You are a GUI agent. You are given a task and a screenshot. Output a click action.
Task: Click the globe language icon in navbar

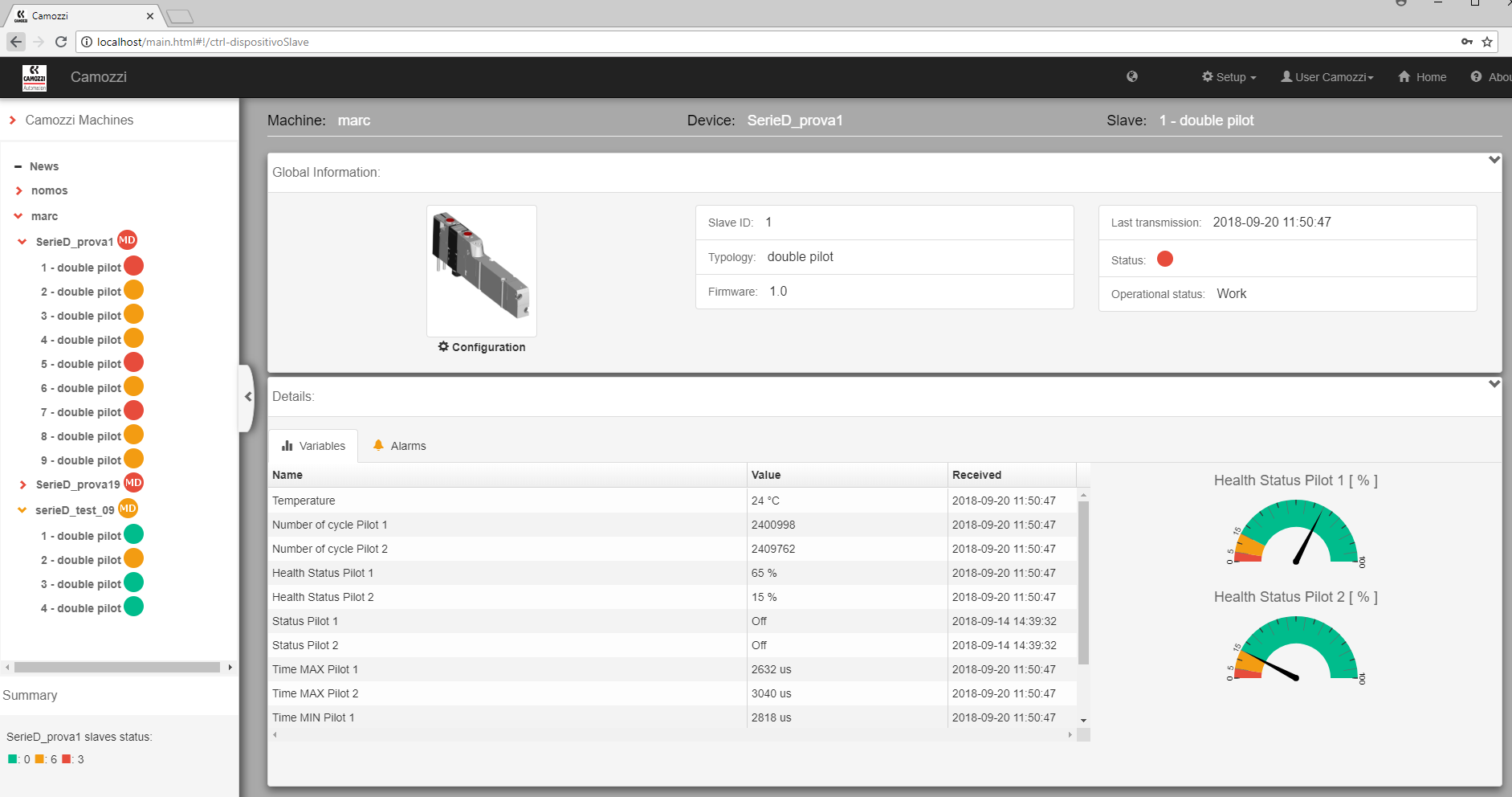1132,76
